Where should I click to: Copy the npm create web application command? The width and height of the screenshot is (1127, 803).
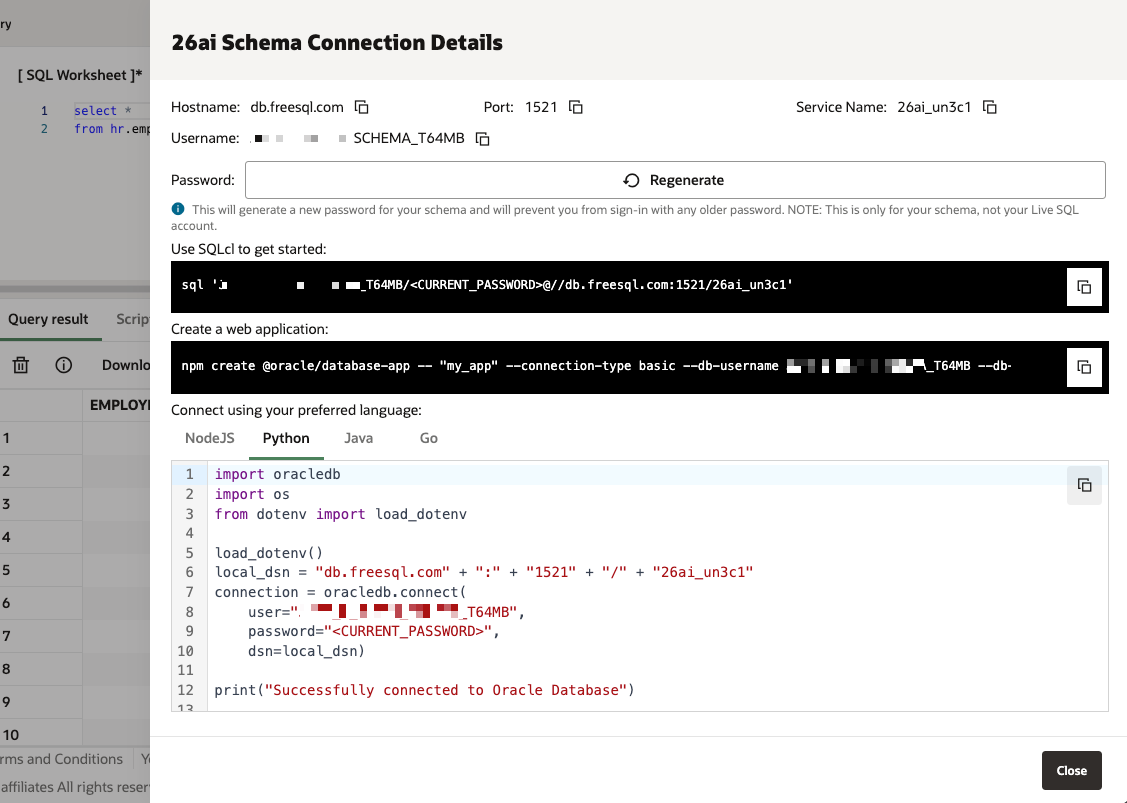(1084, 367)
